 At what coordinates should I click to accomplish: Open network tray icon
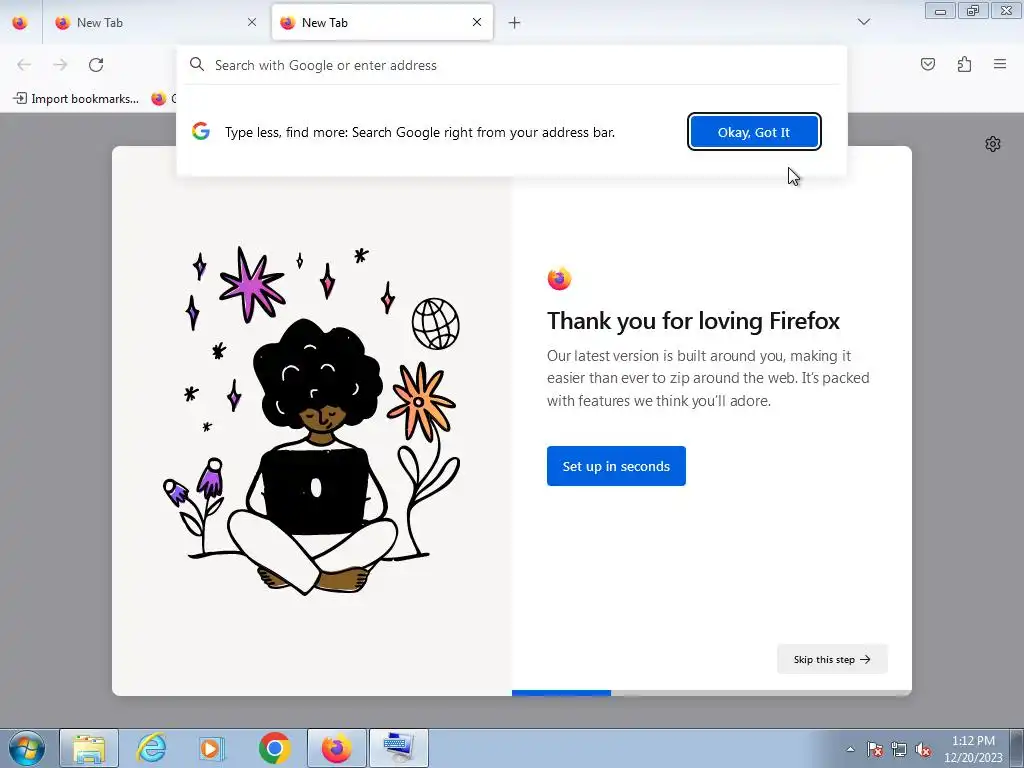pyautogui.click(x=899, y=749)
